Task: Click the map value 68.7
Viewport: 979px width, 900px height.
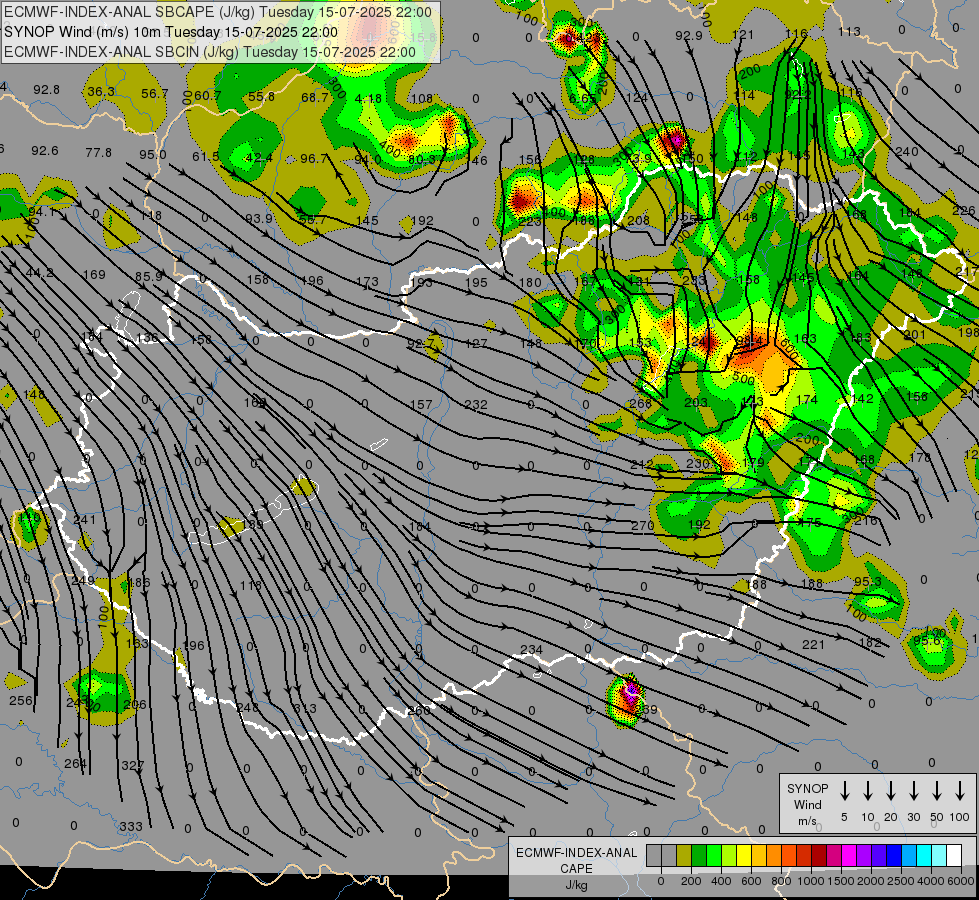Action: [315, 97]
